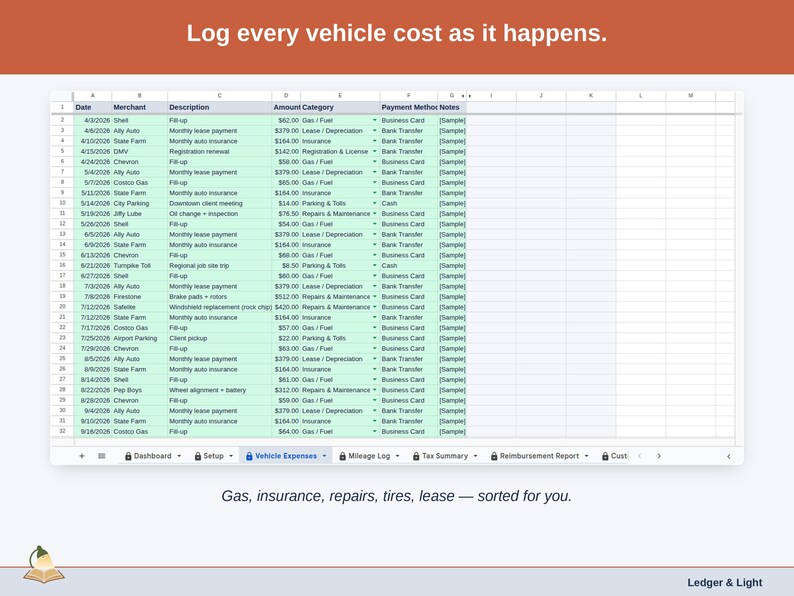The height and width of the screenshot is (596, 794).
Task: Select the Safelite merchant cell
Action: [x=139, y=307]
